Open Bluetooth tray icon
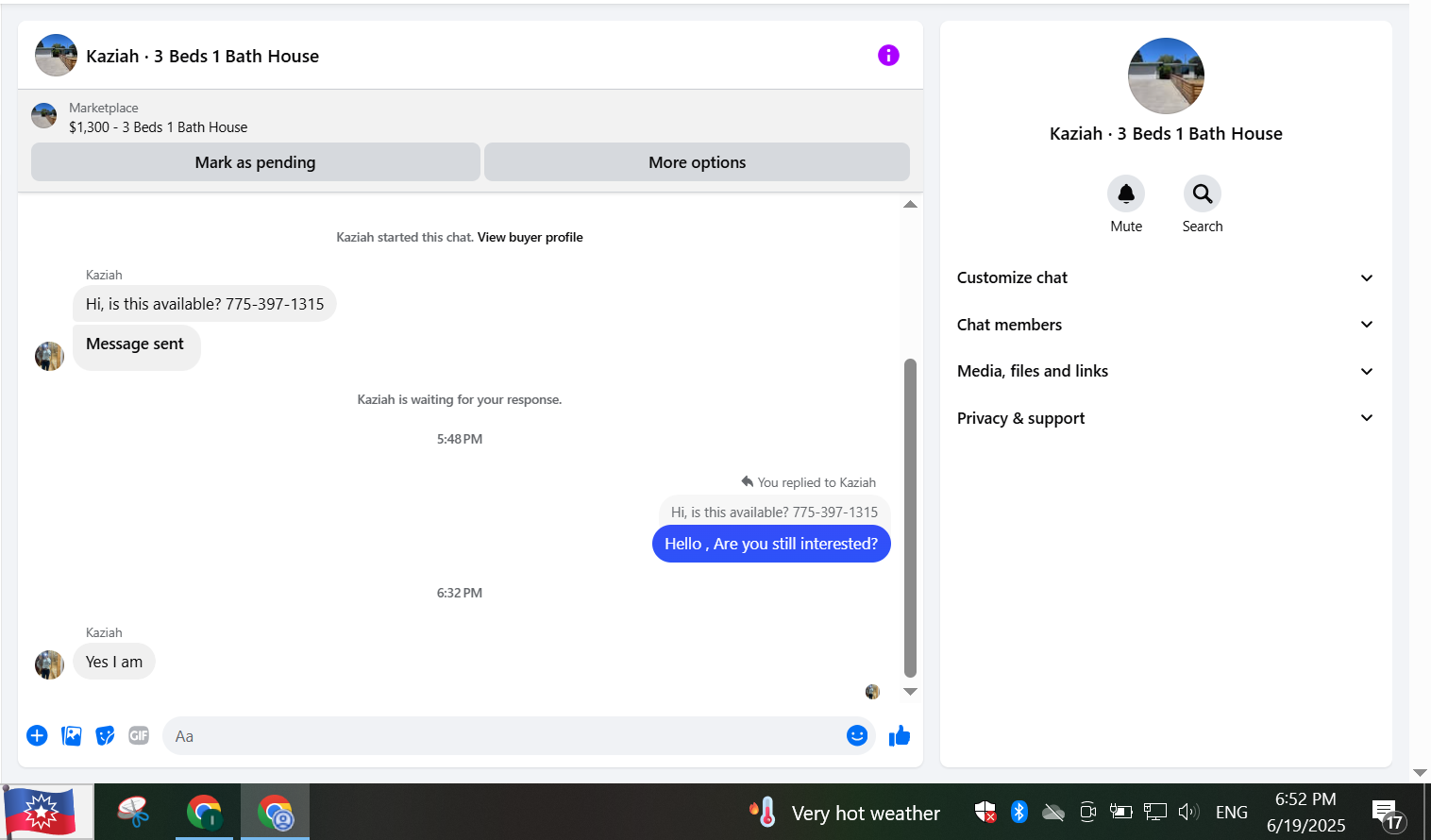The height and width of the screenshot is (840, 1431). pyautogui.click(x=1019, y=812)
